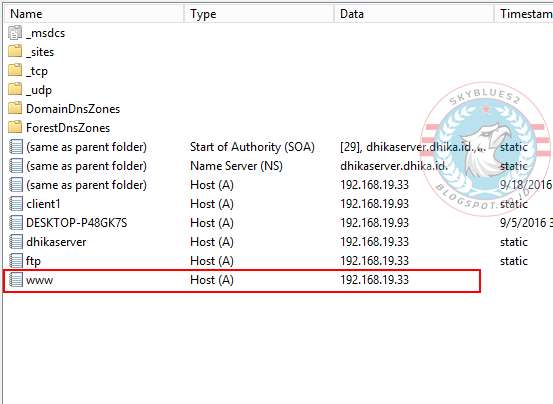Click the Host (A) type of www

pyautogui.click(x=212, y=280)
